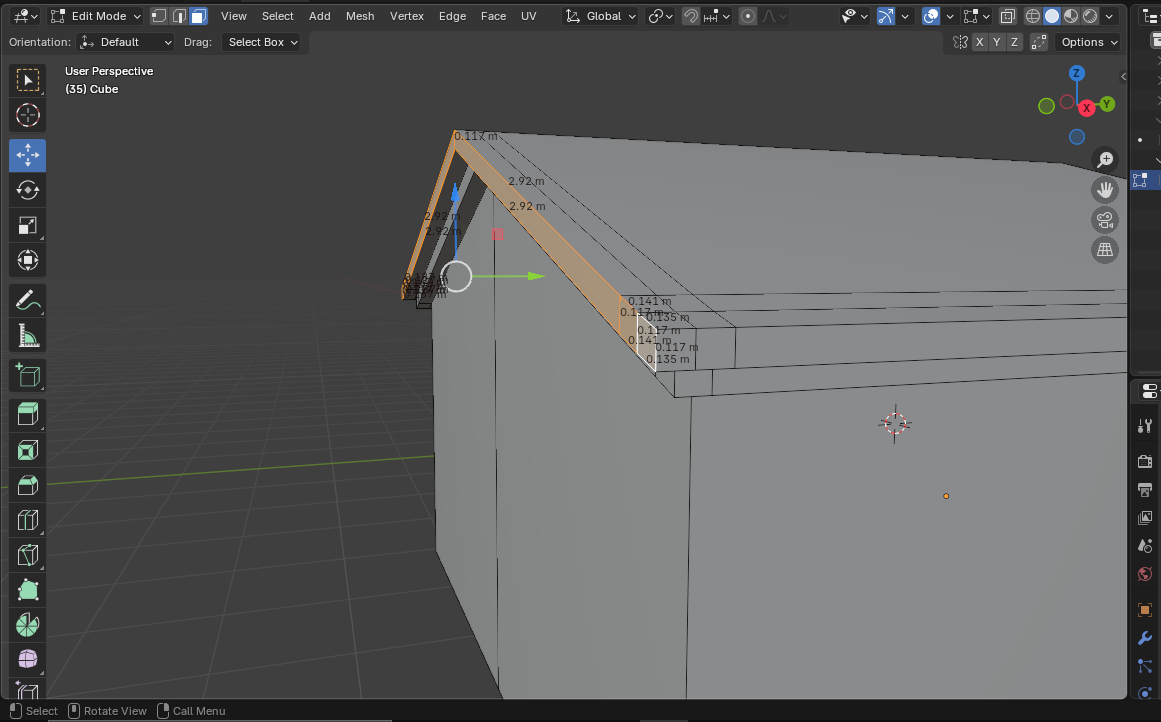Open the View Layer properties tab
This screenshot has height=722, width=1161.
pyautogui.click(x=1145, y=518)
